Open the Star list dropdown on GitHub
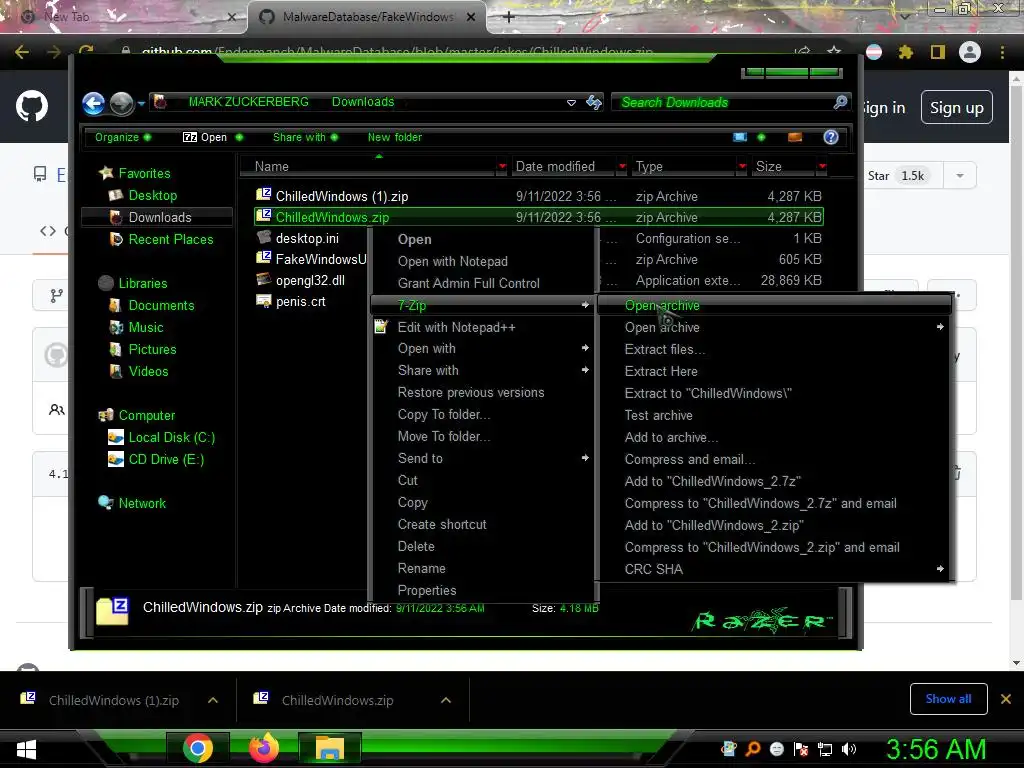This screenshot has width=1024, height=768. coord(959,176)
